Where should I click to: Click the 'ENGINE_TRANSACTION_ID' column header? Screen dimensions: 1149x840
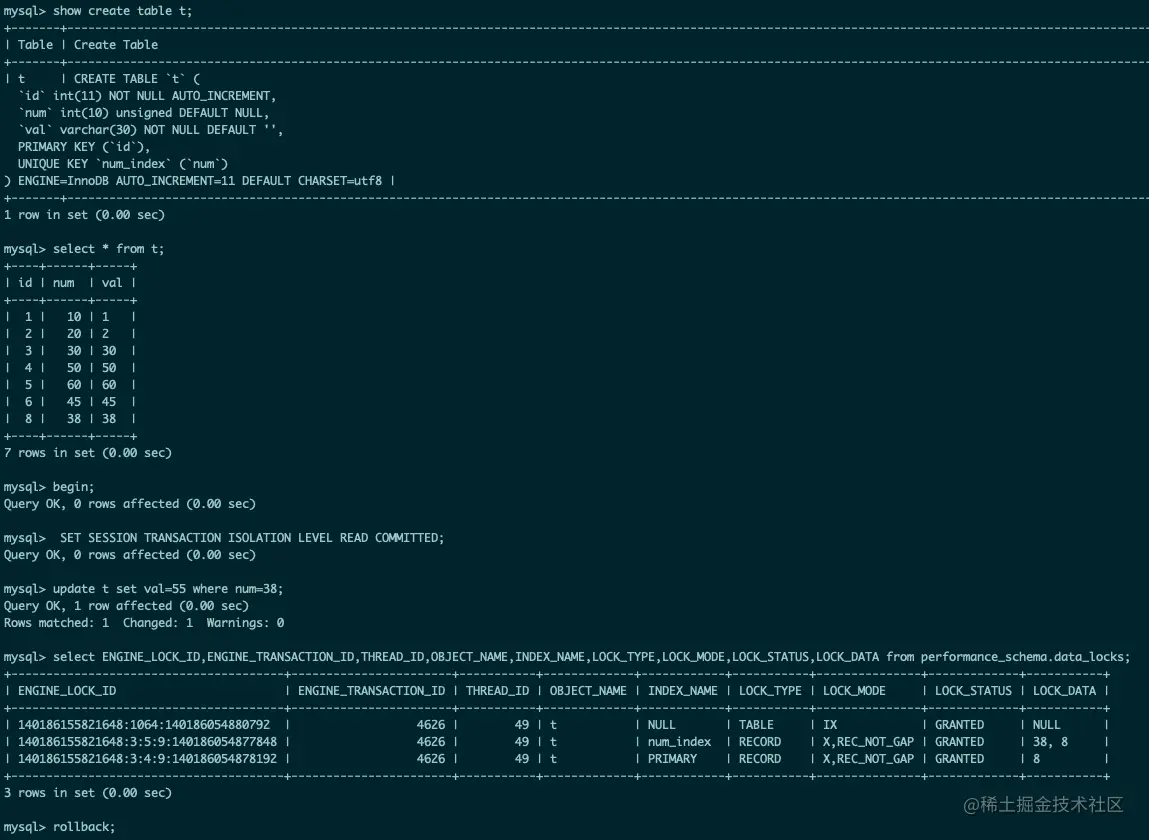point(371,690)
